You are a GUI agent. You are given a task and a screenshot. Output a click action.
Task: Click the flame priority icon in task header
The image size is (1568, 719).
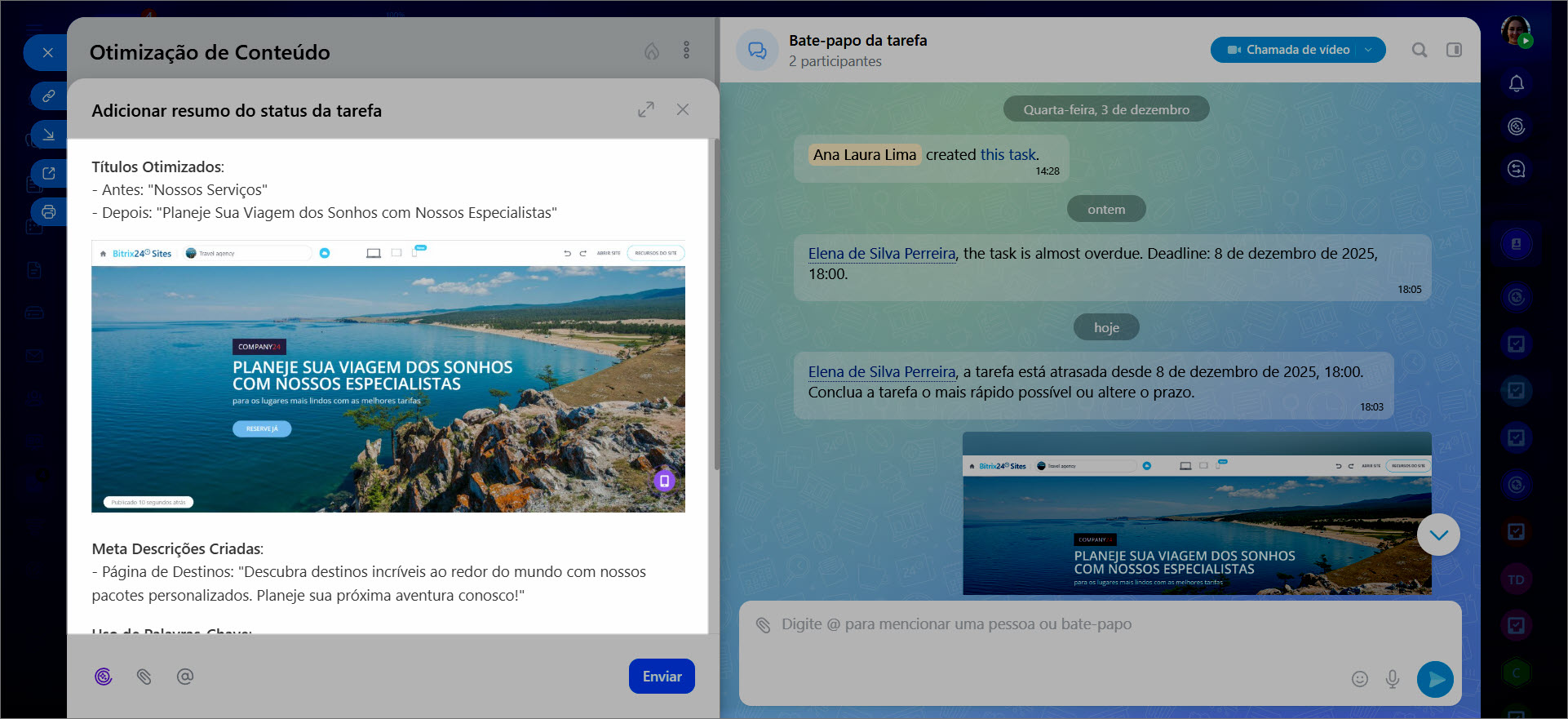pos(652,51)
